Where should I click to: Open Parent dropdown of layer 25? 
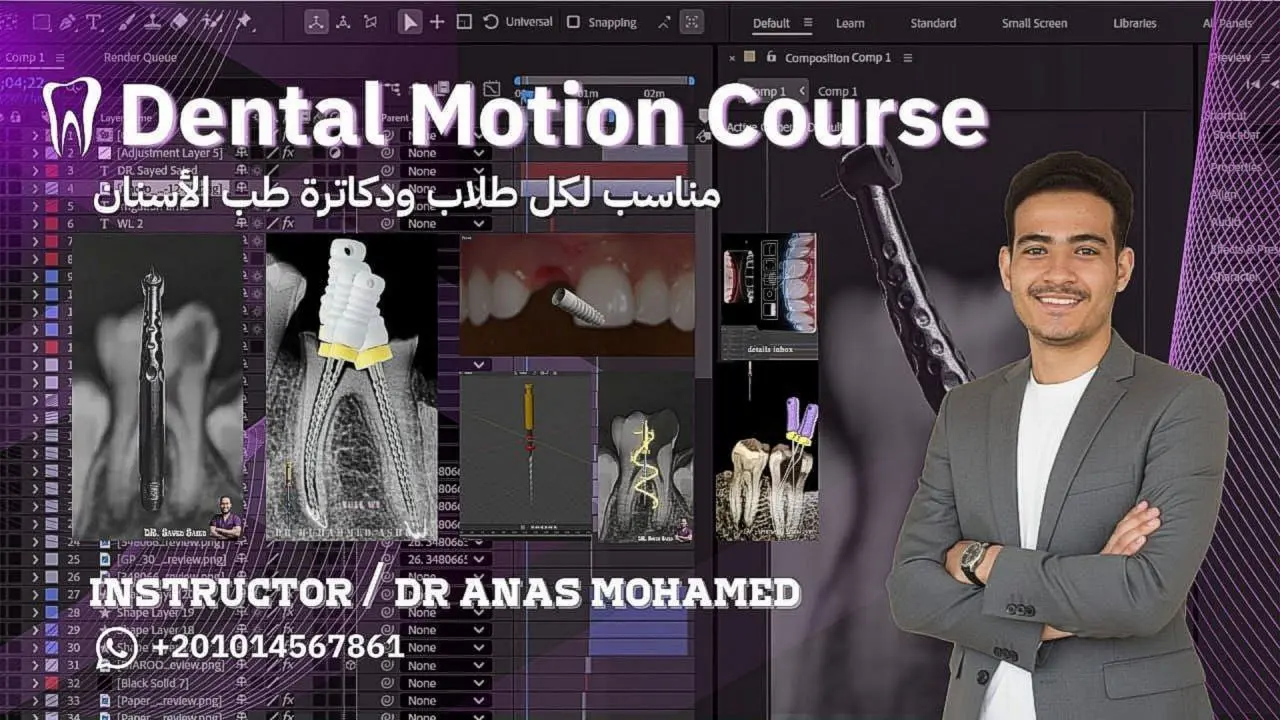tap(445, 559)
